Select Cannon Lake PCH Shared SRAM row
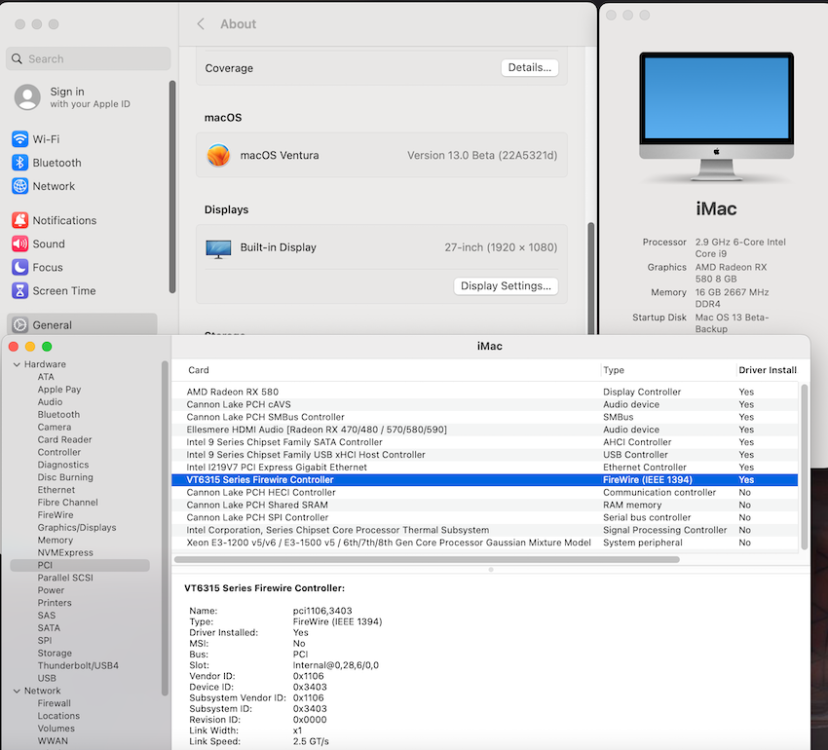Screen dimensions: 828x750 pyautogui.click(x=485, y=505)
